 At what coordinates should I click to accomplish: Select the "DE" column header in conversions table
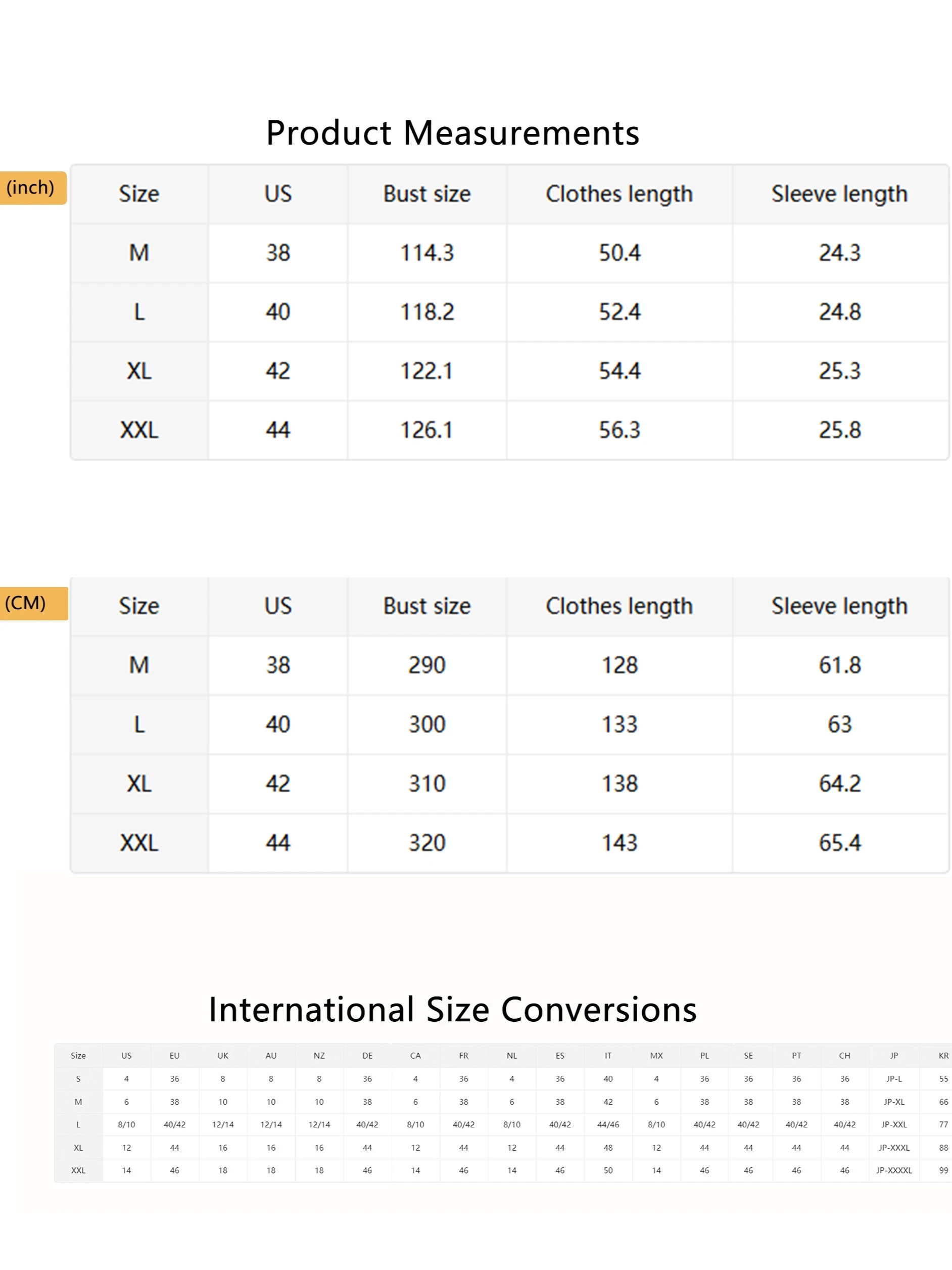click(x=367, y=1055)
